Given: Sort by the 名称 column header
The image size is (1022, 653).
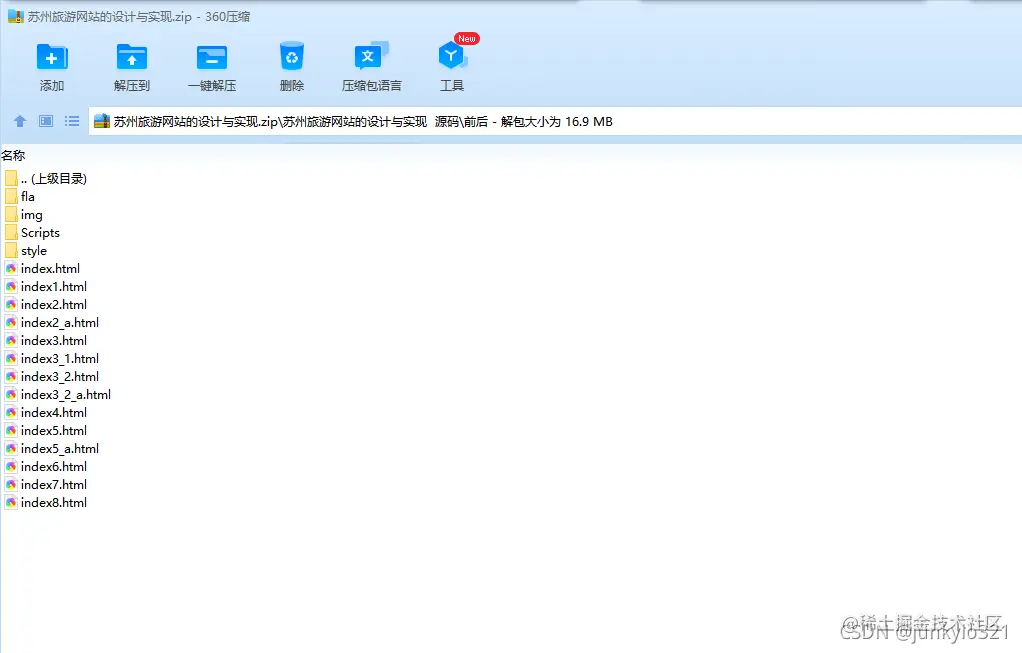Looking at the screenshot, I should tap(13, 155).
